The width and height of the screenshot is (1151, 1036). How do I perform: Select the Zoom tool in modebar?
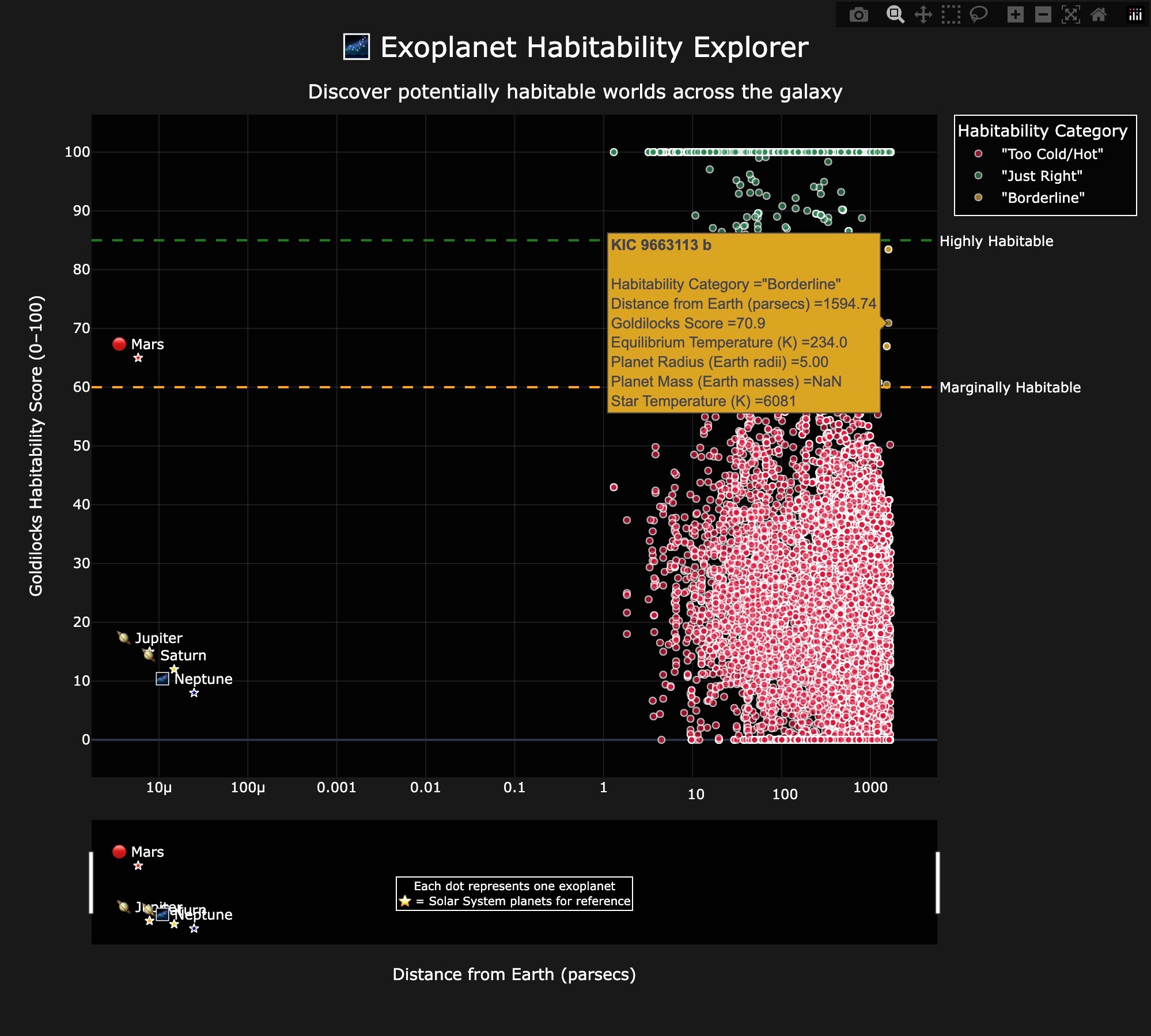click(895, 14)
